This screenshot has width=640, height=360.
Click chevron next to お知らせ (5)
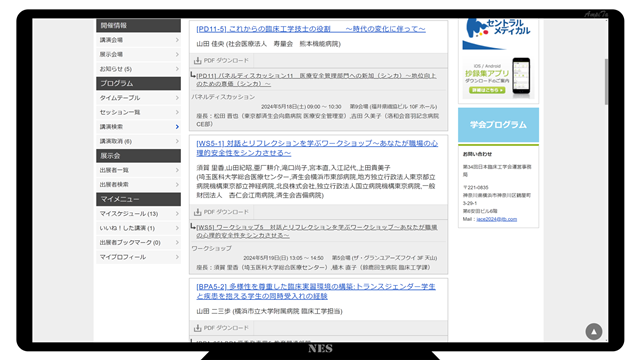177,69
